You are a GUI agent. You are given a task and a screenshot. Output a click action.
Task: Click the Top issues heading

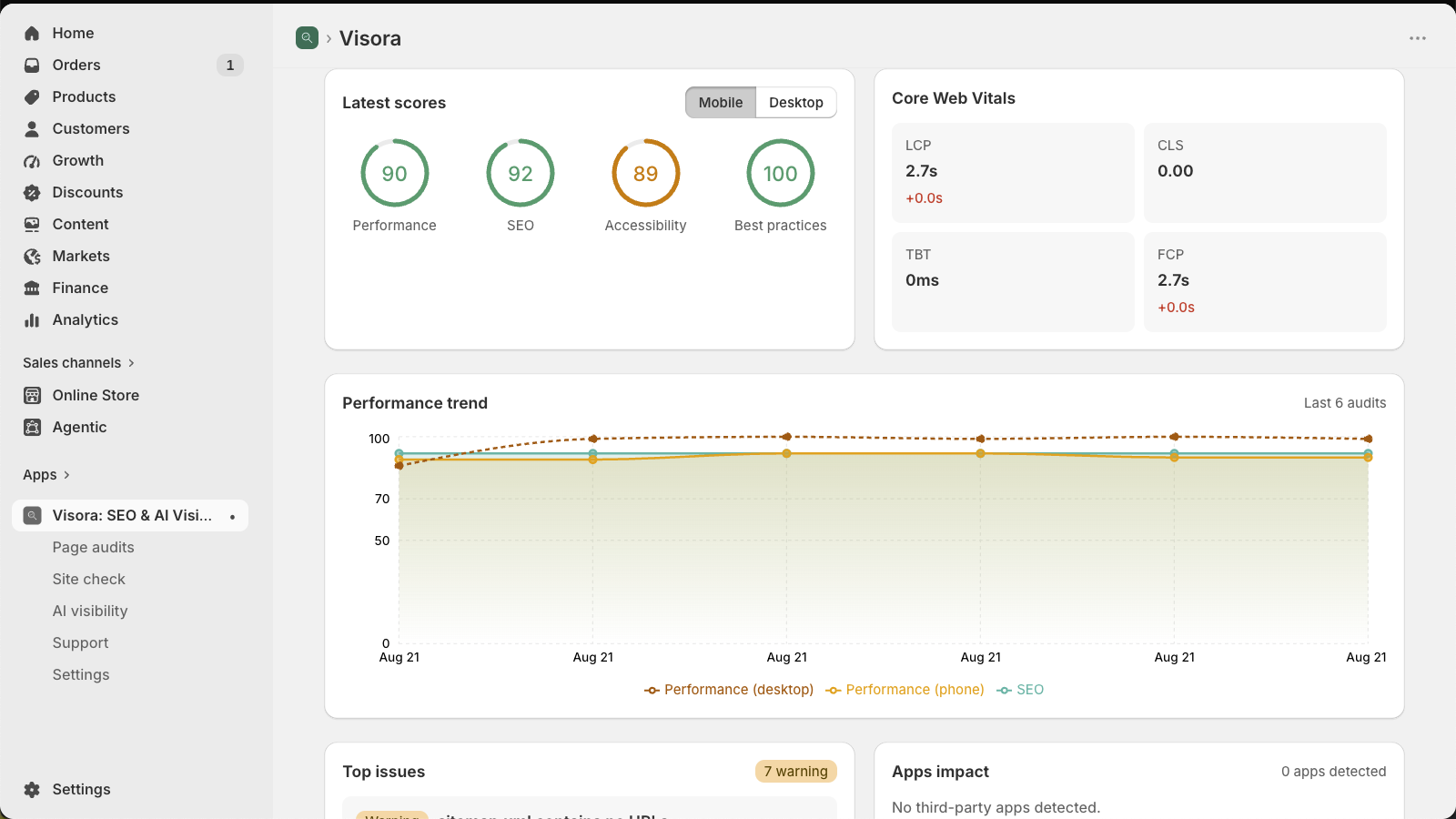384,772
